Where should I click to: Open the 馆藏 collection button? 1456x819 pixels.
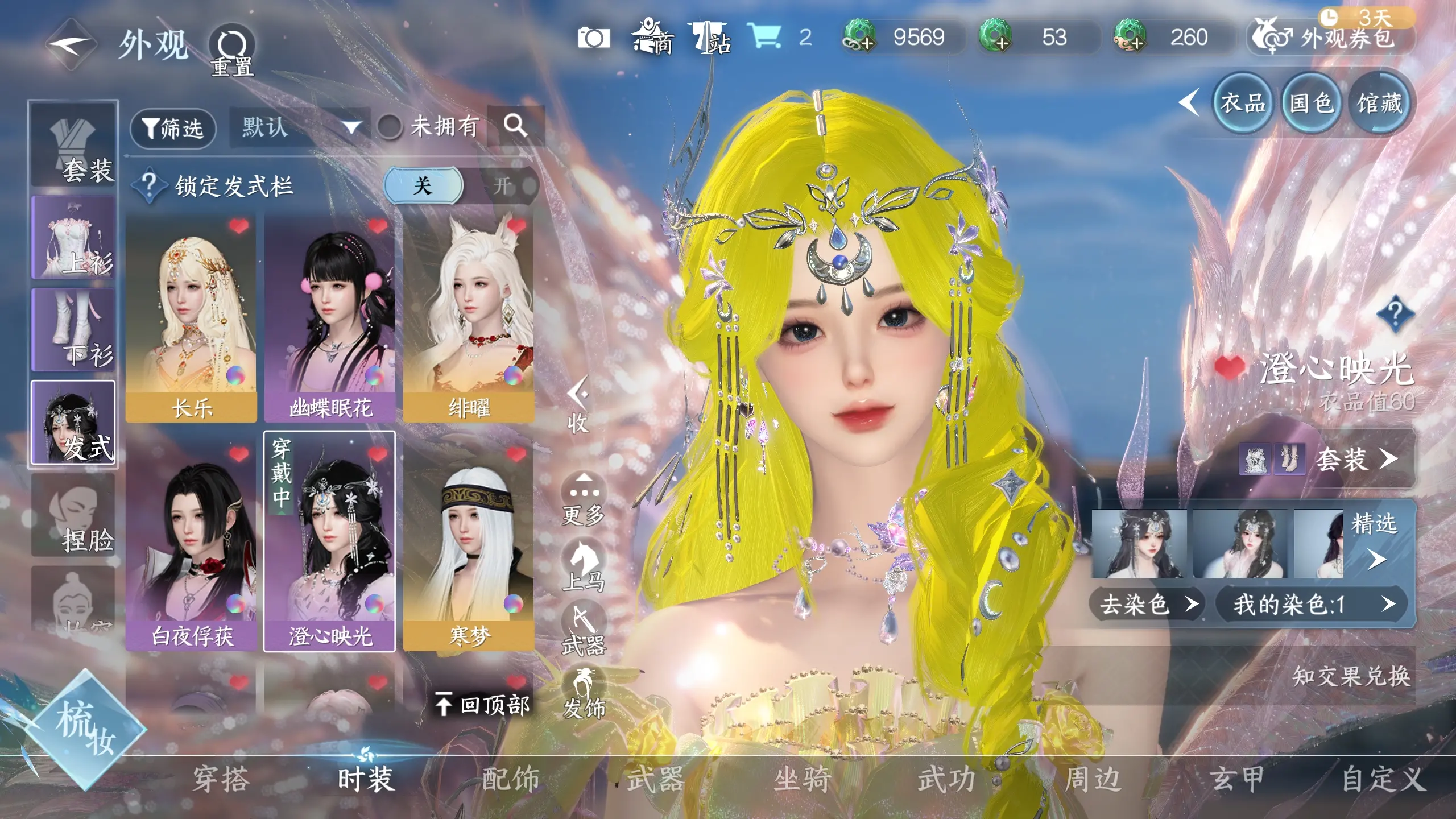[x=1380, y=104]
